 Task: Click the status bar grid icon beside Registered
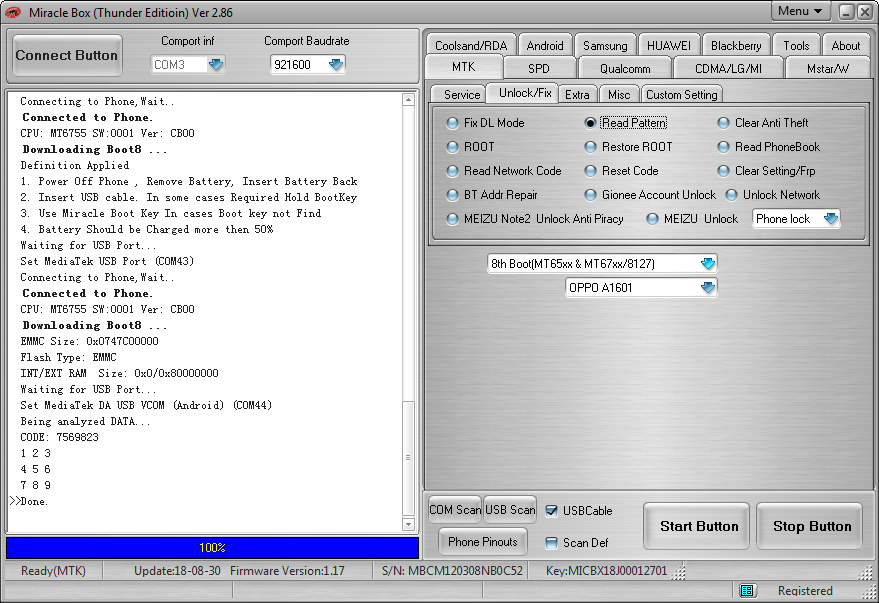click(747, 590)
